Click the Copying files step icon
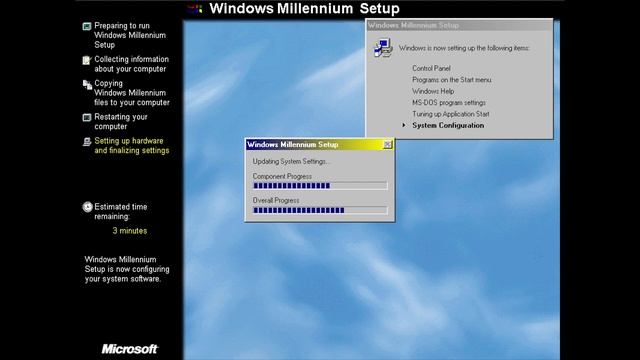This screenshot has width=640, height=360. coord(87,84)
